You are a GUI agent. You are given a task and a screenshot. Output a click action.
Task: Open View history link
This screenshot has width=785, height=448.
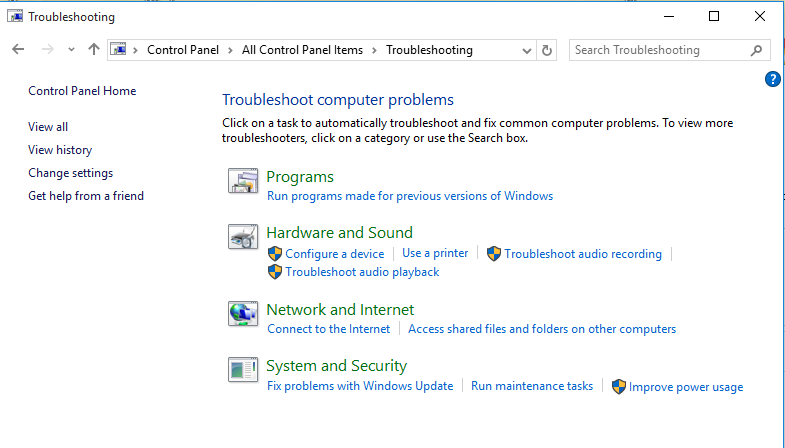click(x=60, y=150)
